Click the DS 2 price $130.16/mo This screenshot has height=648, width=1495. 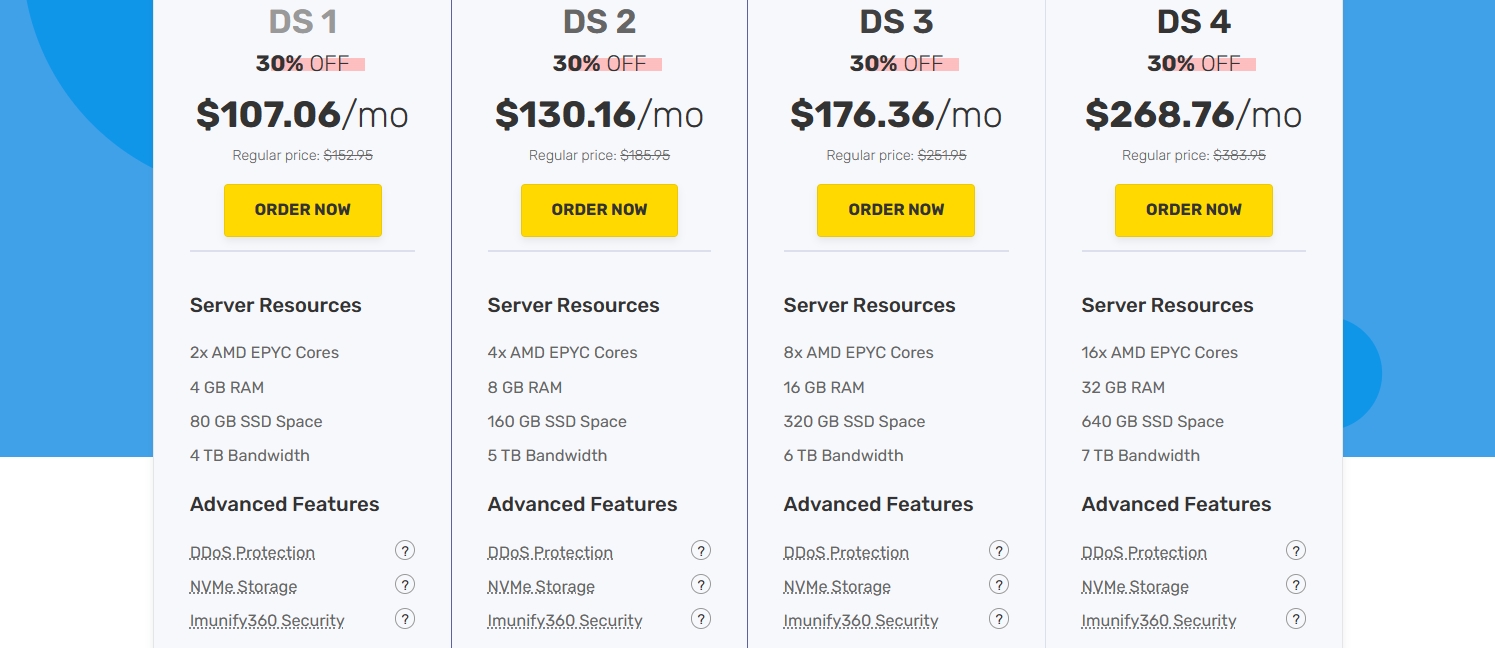coord(599,115)
